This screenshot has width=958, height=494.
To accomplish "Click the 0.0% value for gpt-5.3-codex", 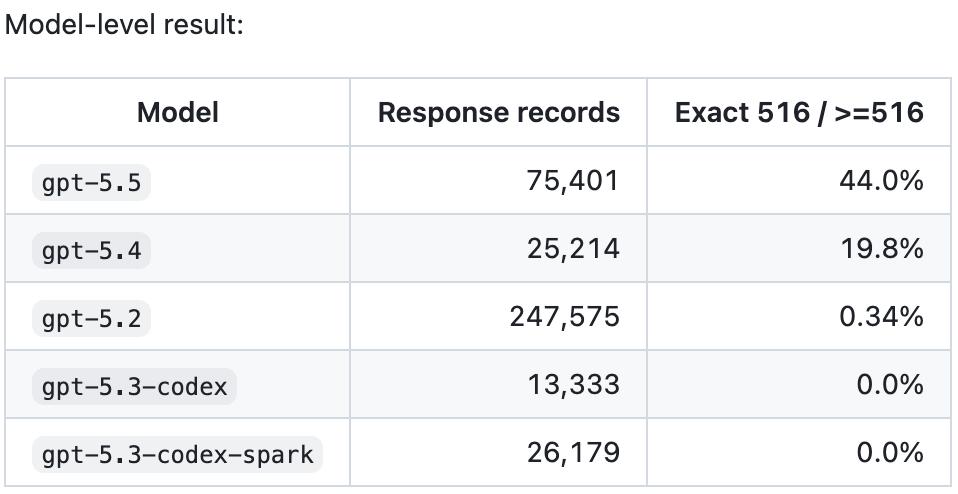I will [x=890, y=384].
